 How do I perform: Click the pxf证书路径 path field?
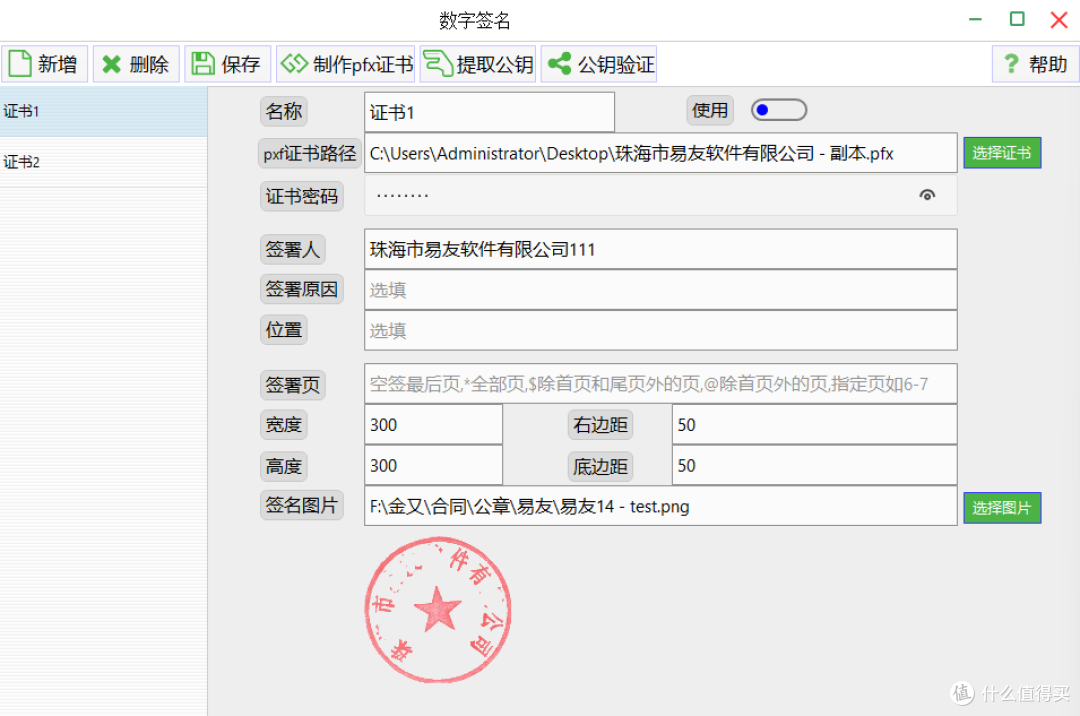pyautogui.click(x=661, y=153)
